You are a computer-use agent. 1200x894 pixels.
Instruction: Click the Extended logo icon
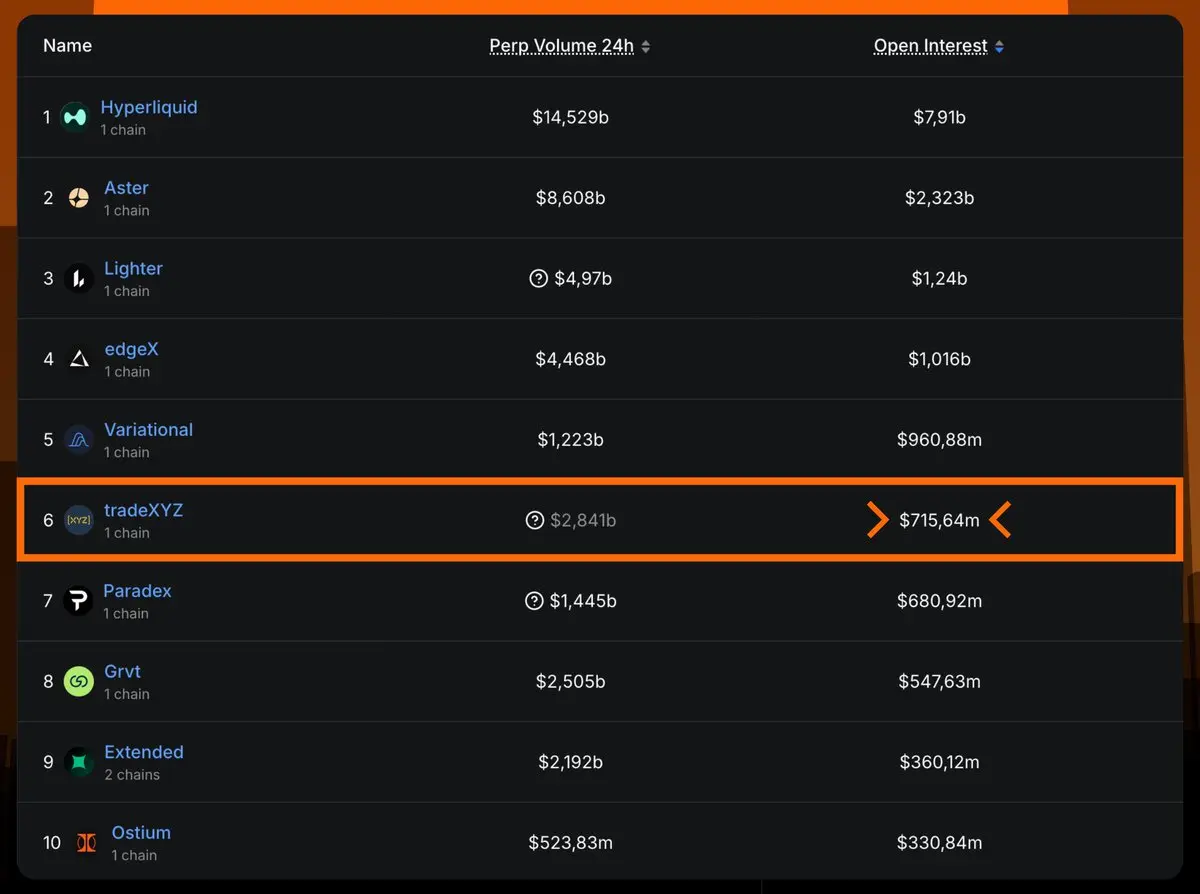pos(79,762)
